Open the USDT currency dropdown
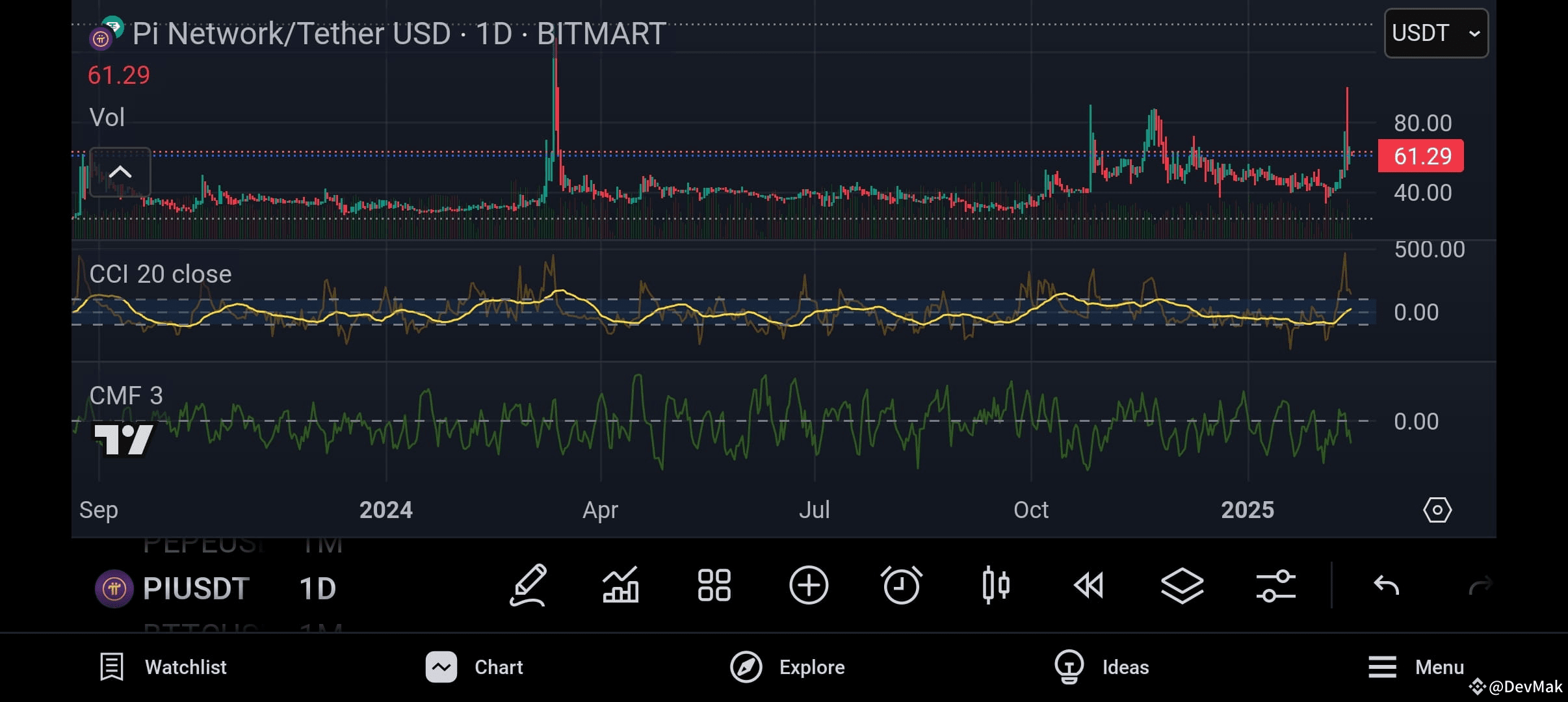The image size is (1568, 702). (x=1435, y=32)
